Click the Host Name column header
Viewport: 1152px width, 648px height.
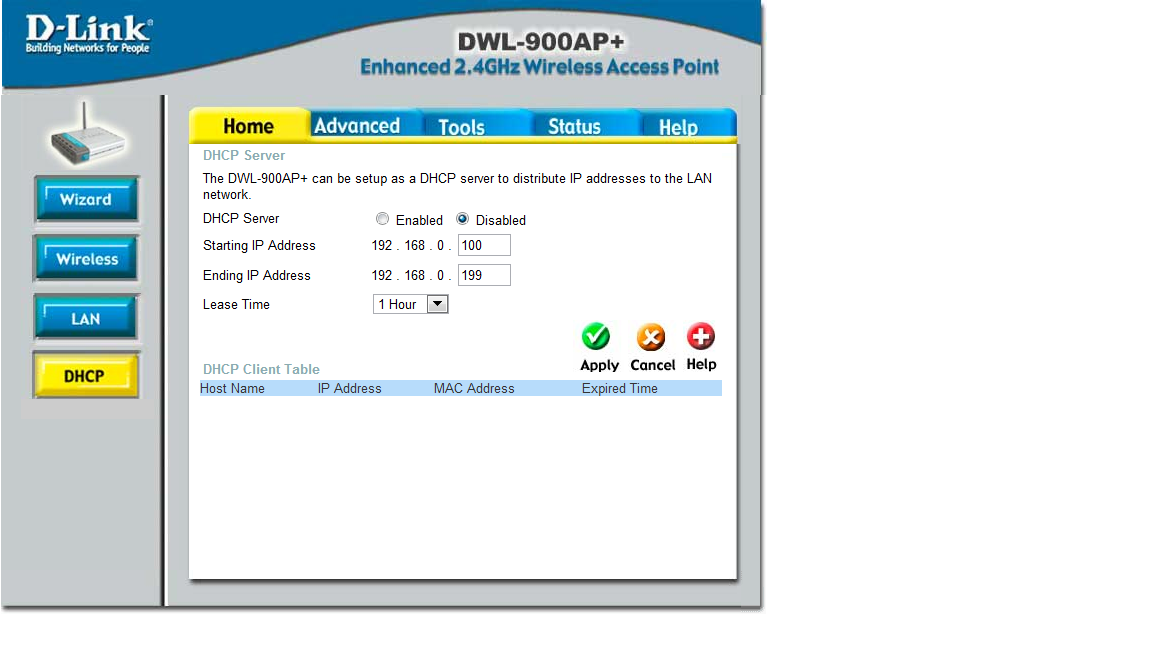[x=232, y=389]
